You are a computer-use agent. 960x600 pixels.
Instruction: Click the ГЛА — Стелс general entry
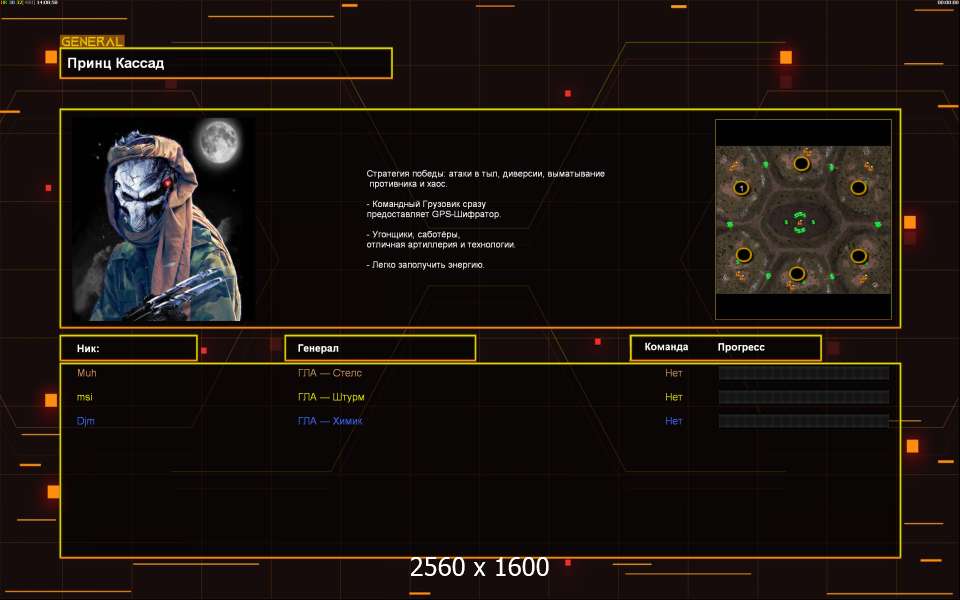coord(330,373)
